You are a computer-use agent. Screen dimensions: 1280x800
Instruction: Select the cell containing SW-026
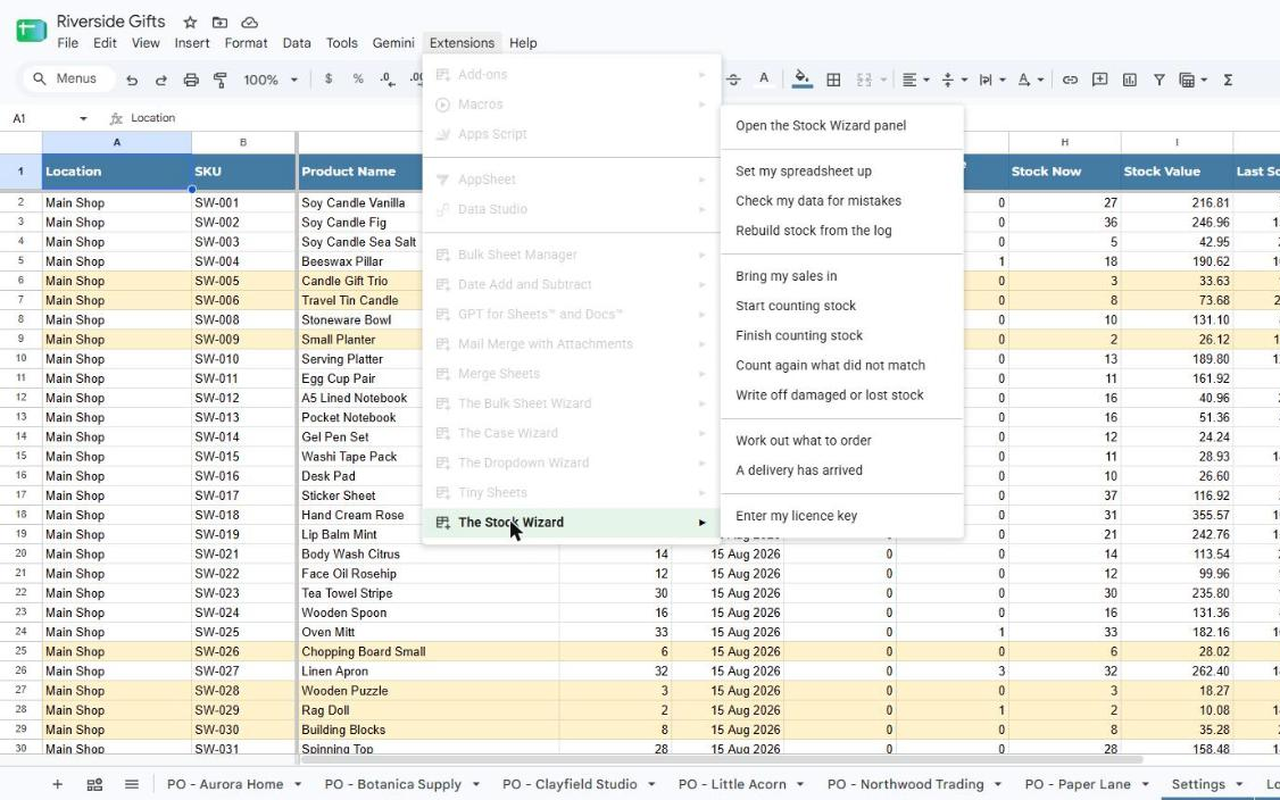pos(244,651)
